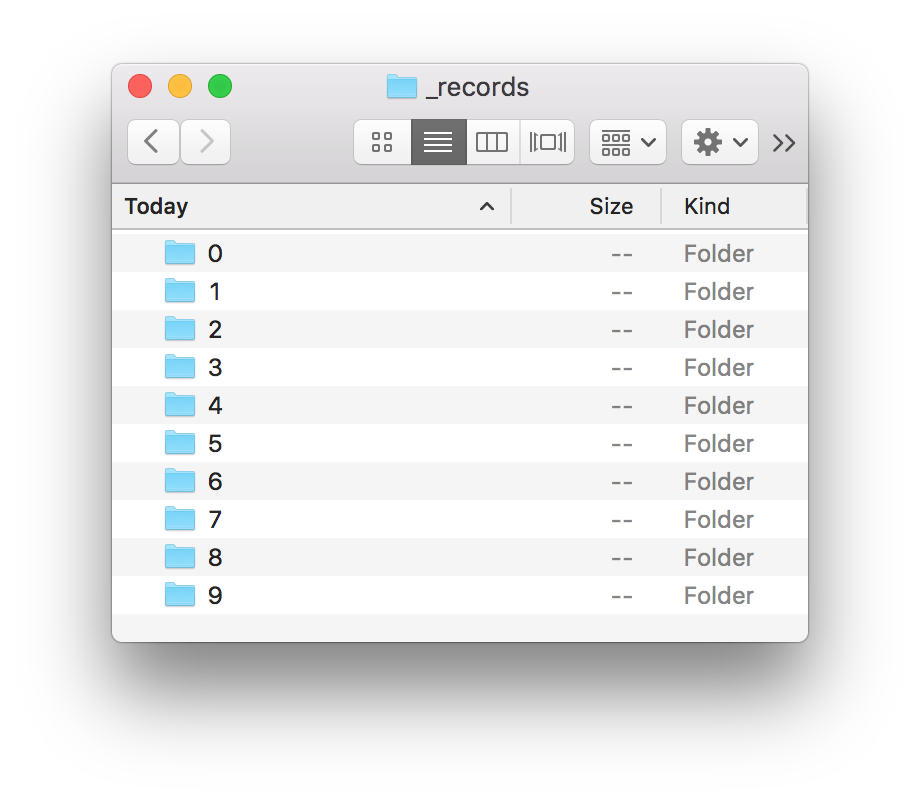Switch to list view
This screenshot has height=802, width=920.
(x=438, y=142)
